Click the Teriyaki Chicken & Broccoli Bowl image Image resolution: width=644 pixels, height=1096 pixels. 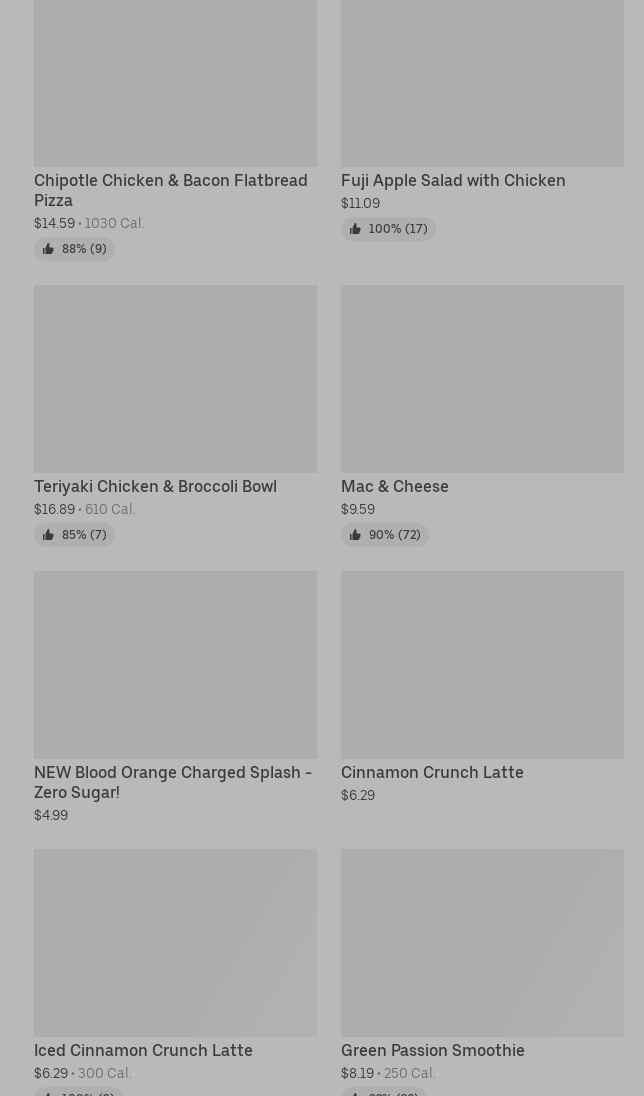coord(175,379)
